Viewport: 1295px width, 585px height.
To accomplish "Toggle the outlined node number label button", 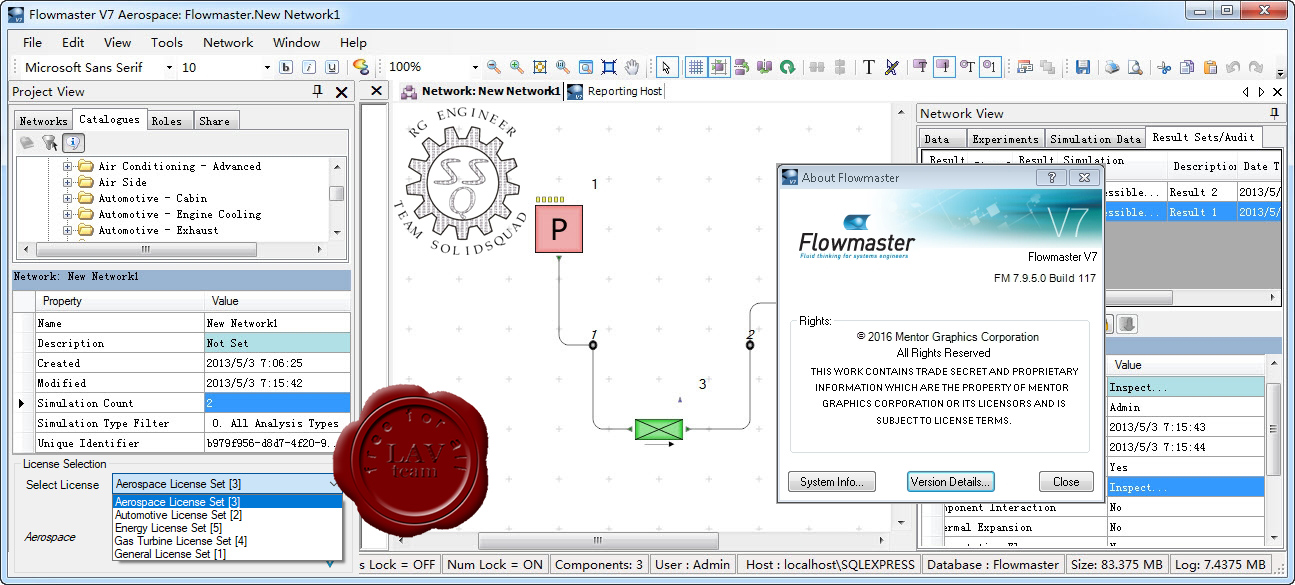I will 990,67.
